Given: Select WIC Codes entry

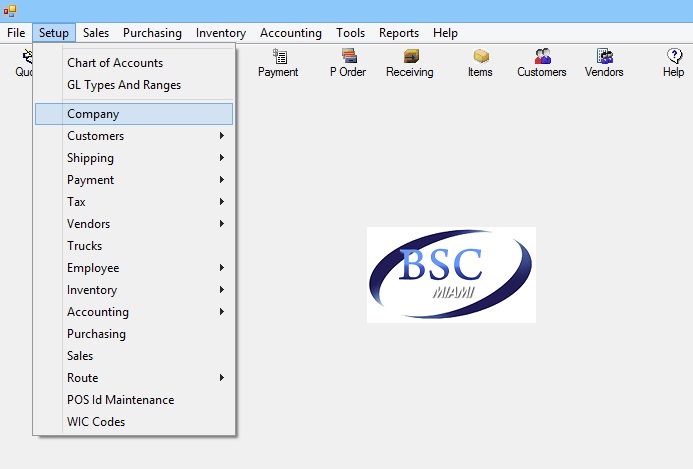Looking at the screenshot, I should (x=134, y=422).
